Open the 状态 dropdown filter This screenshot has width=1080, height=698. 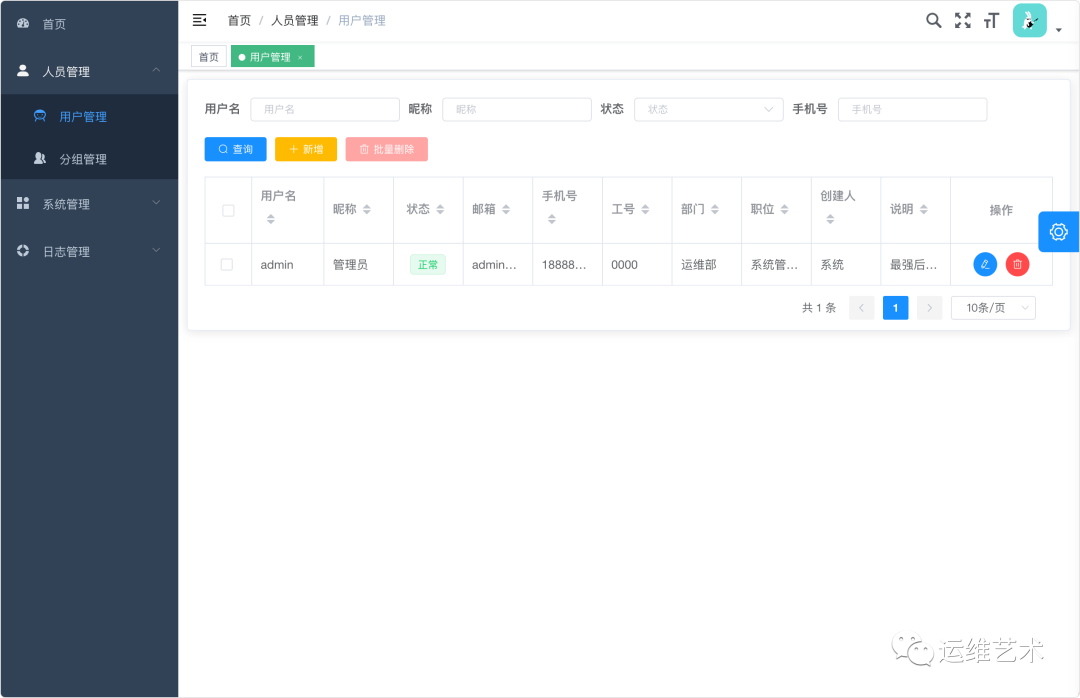(708, 109)
